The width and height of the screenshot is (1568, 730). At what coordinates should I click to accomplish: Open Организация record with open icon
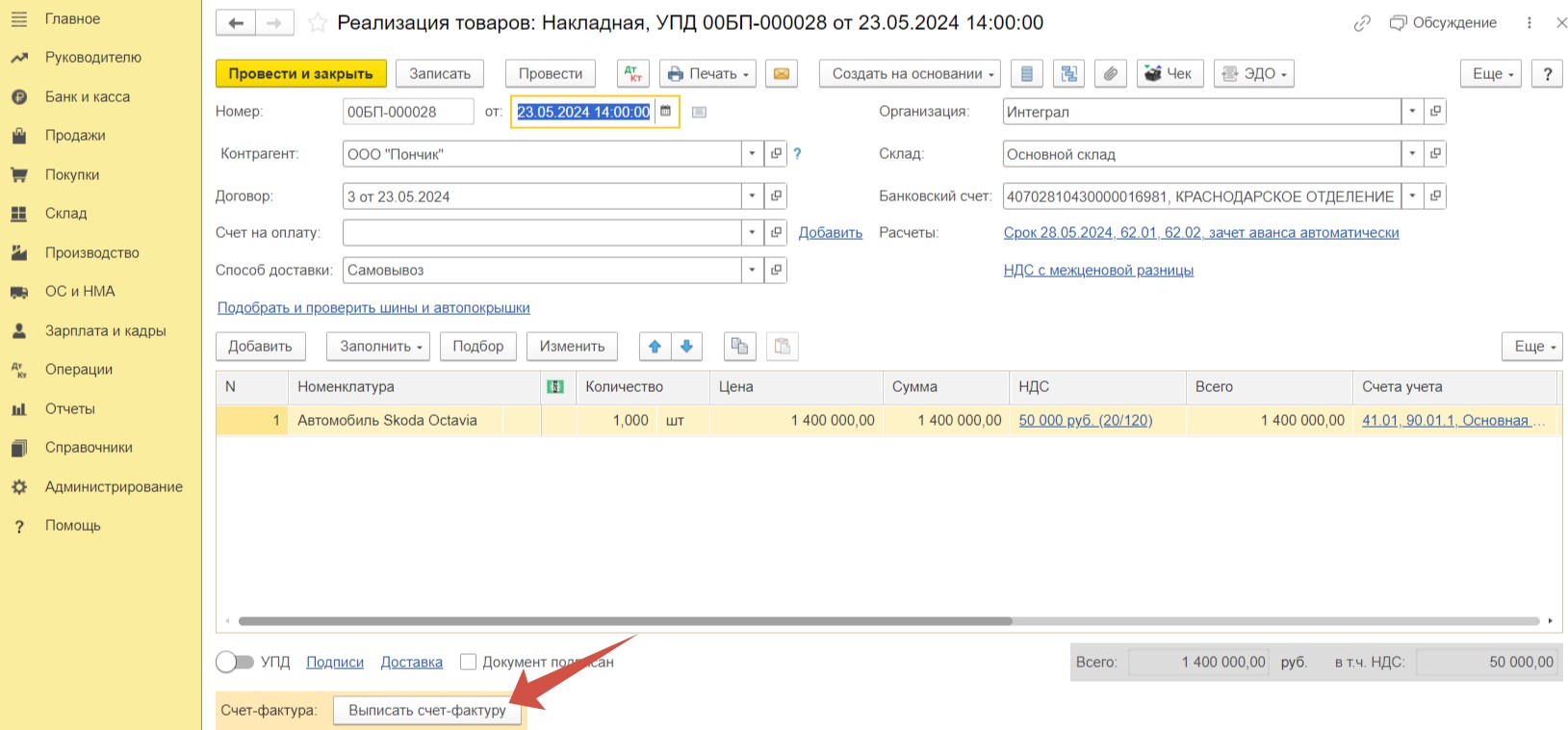(x=1435, y=112)
